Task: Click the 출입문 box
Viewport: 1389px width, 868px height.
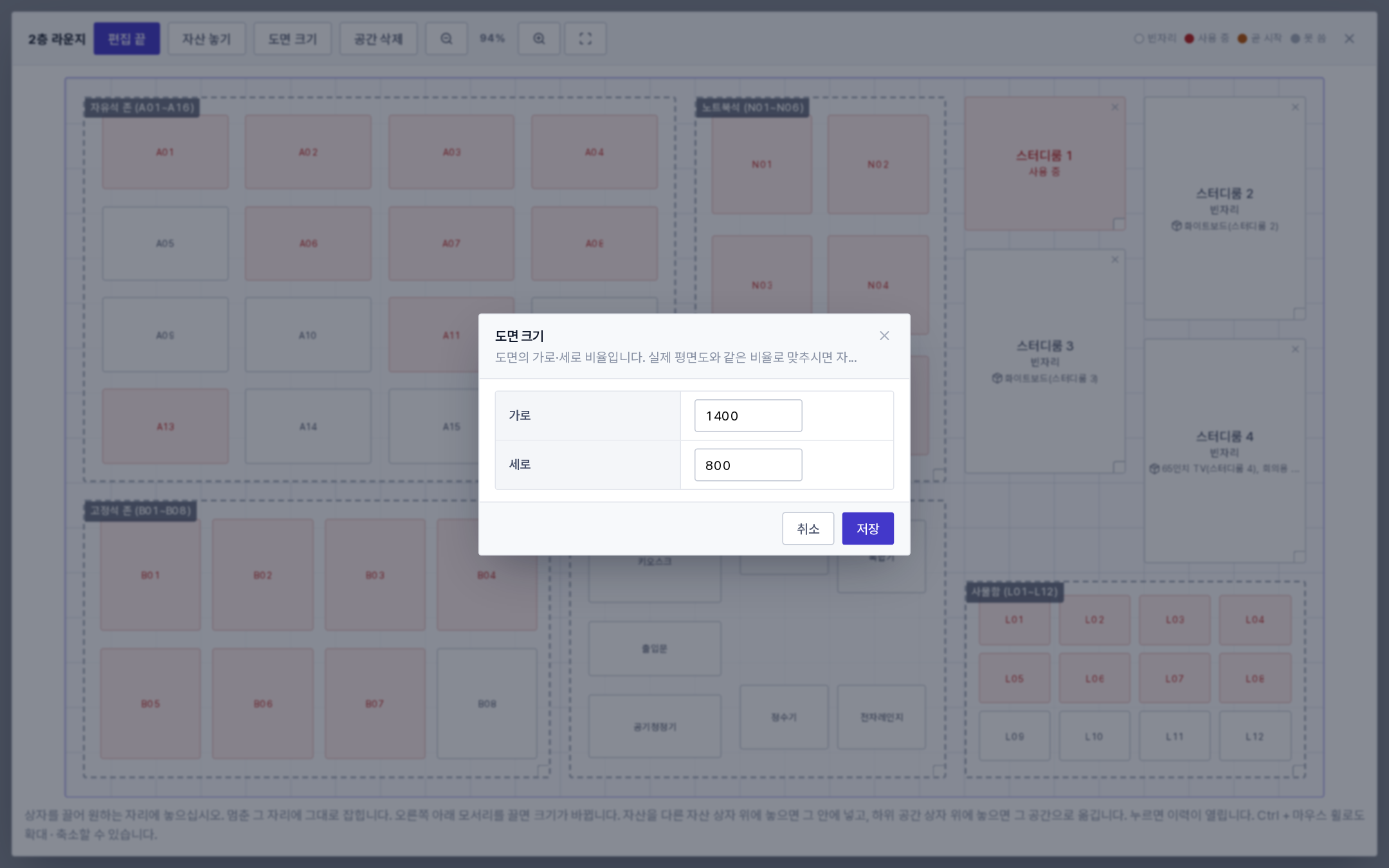Action: point(655,649)
